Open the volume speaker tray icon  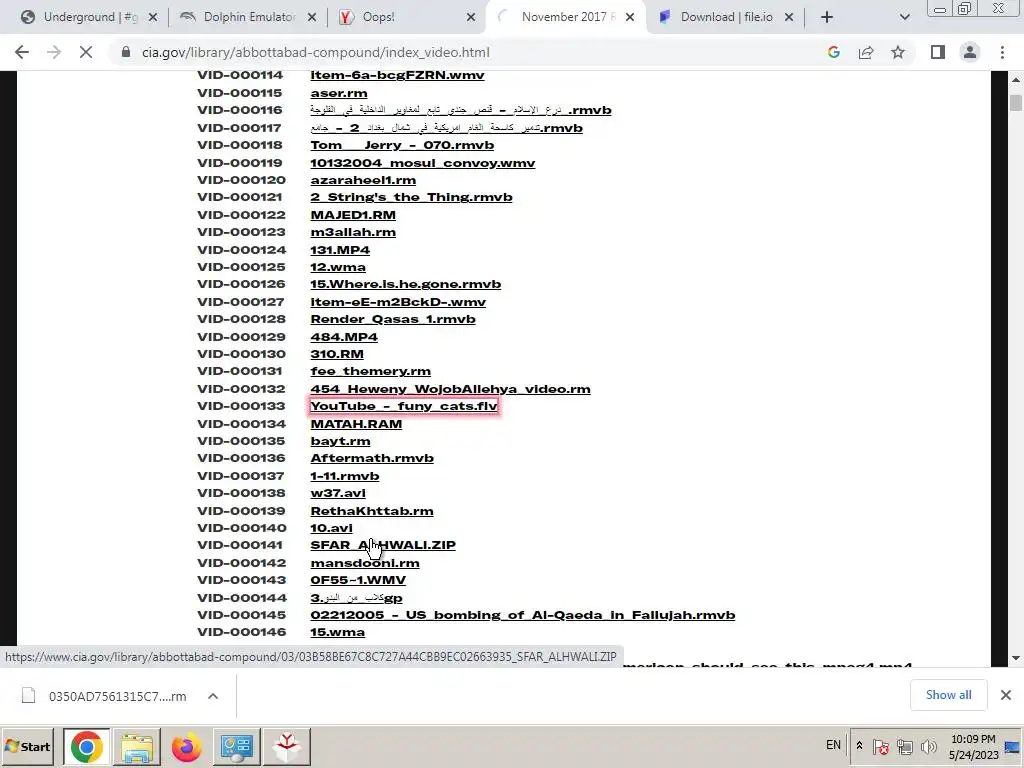coord(928,746)
